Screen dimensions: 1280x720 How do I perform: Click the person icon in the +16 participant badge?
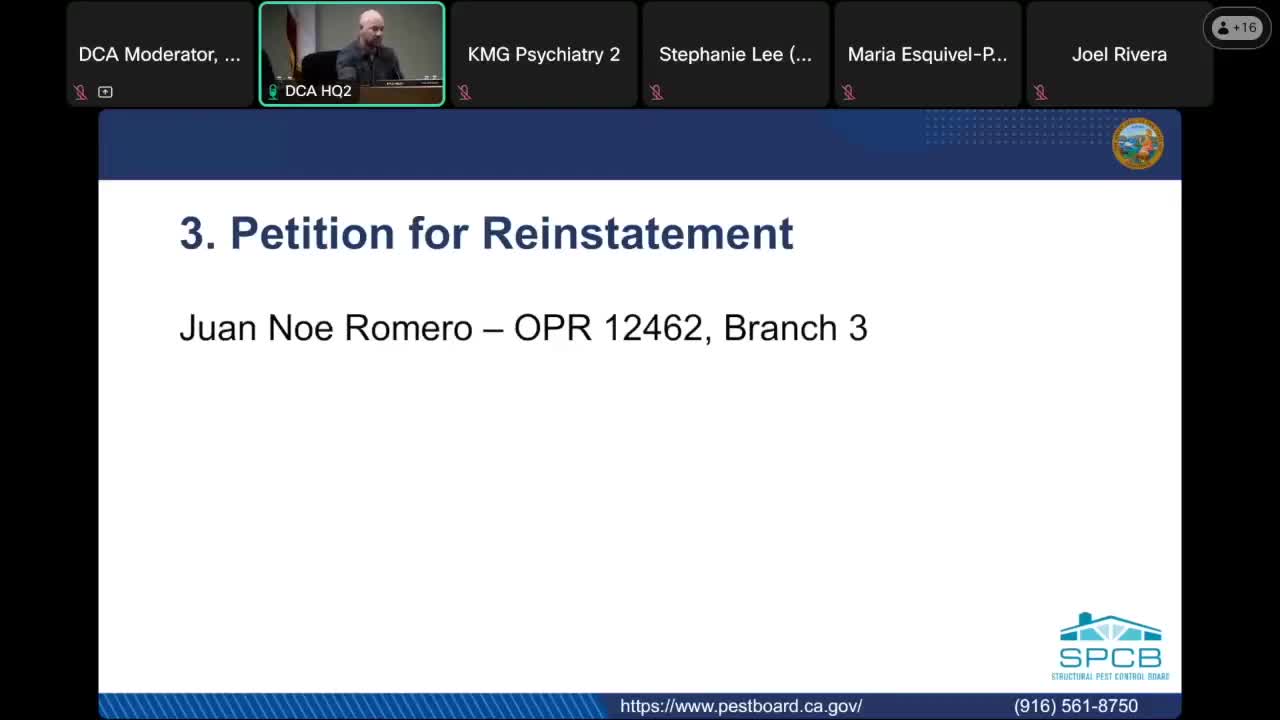[x=1224, y=27]
